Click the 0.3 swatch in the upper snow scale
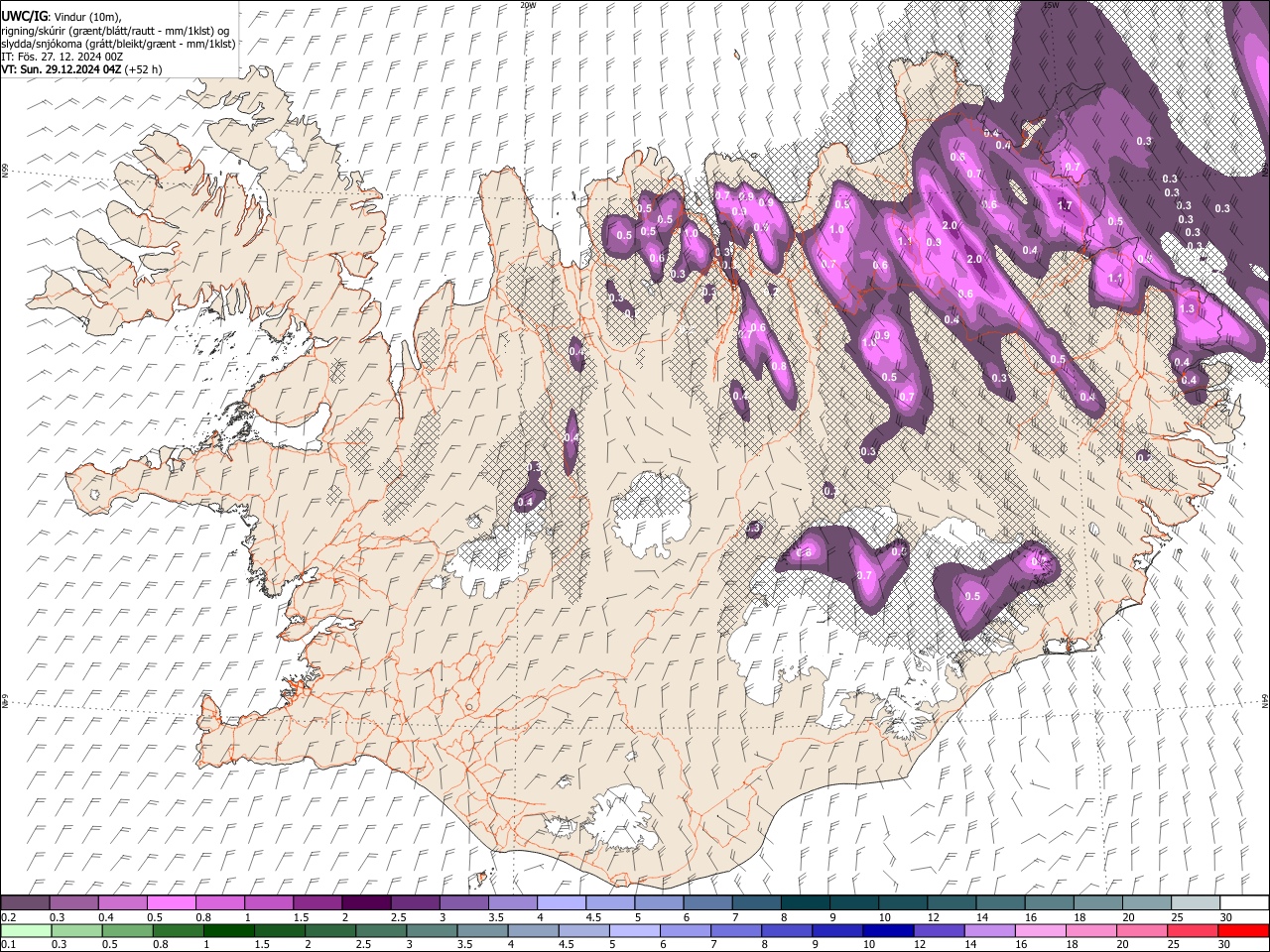This screenshot has width=1270, height=952. (73, 903)
